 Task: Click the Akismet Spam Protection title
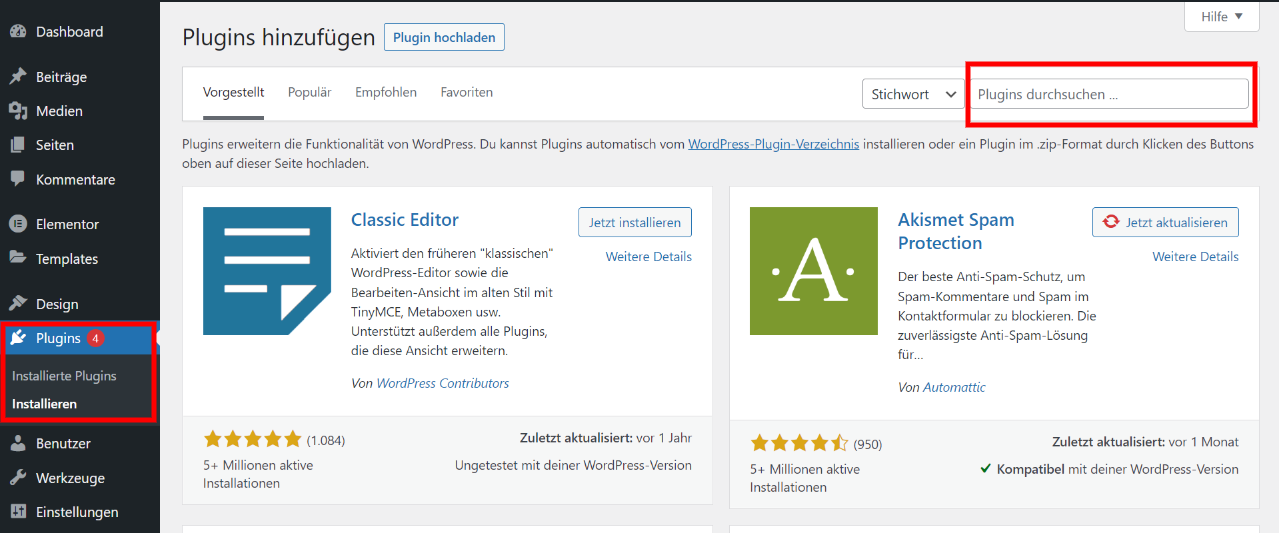click(x=957, y=231)
